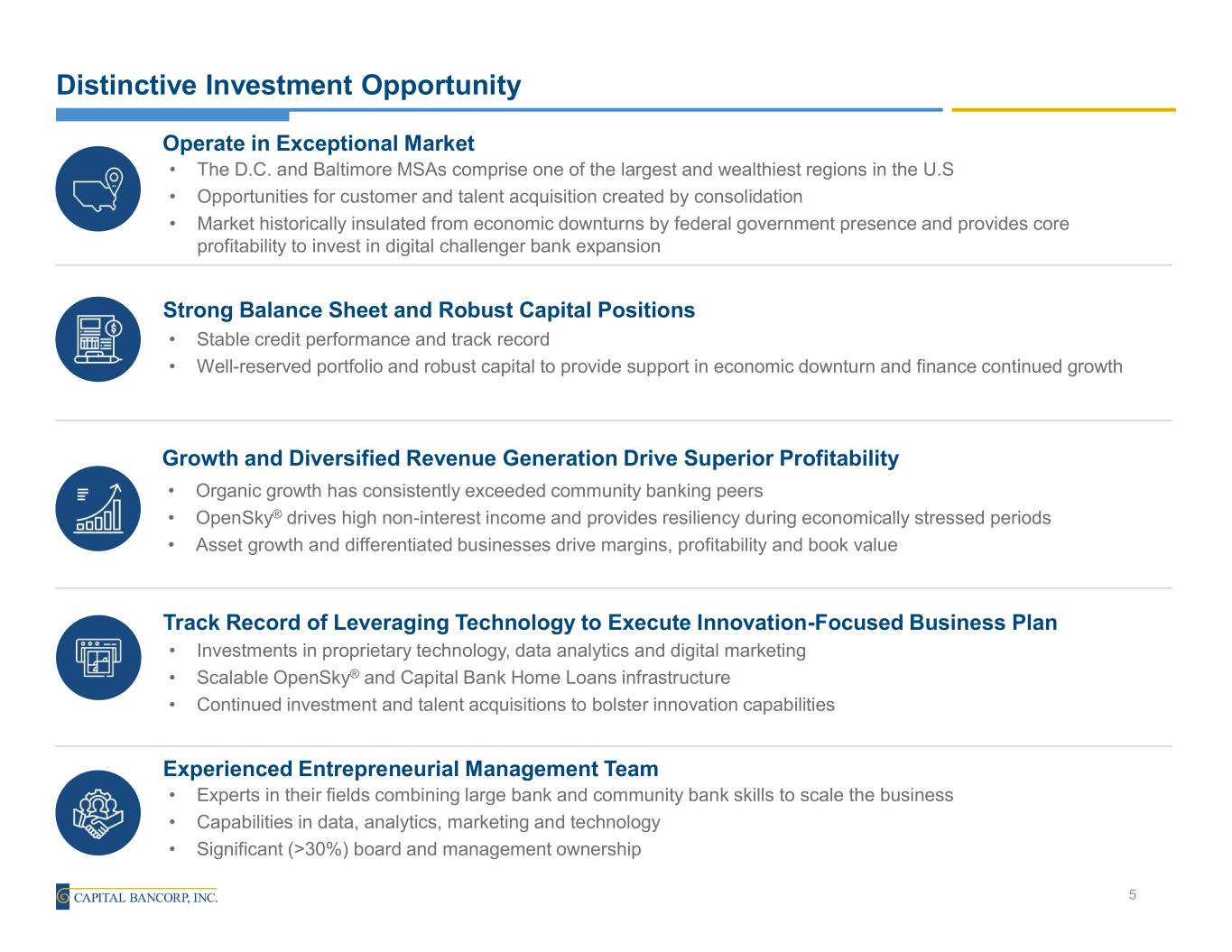This screenshot has height=952, width=1232.
Task: Click the thick blue bar under title
Action: coord(172,115)
